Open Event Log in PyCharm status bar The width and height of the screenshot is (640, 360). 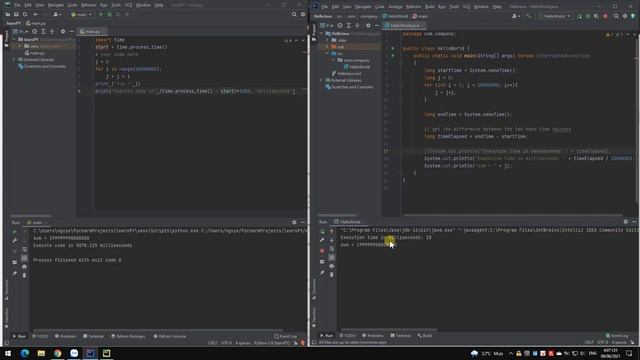pyautogui.click(x=286, y=336)
